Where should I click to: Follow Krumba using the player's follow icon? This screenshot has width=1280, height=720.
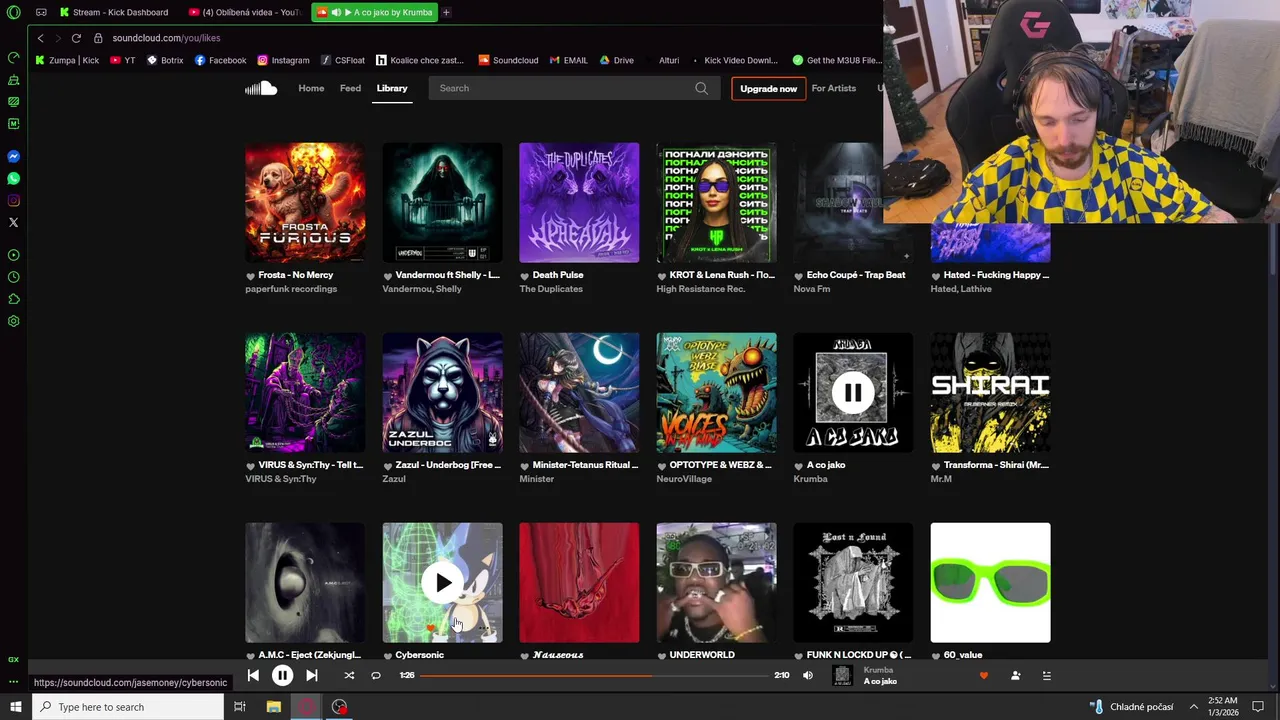1015,676
